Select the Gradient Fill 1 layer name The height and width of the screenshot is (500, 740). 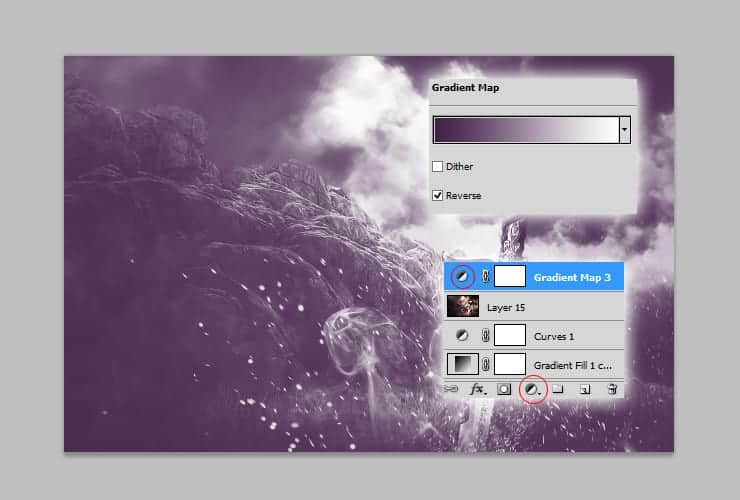(572, 365)
